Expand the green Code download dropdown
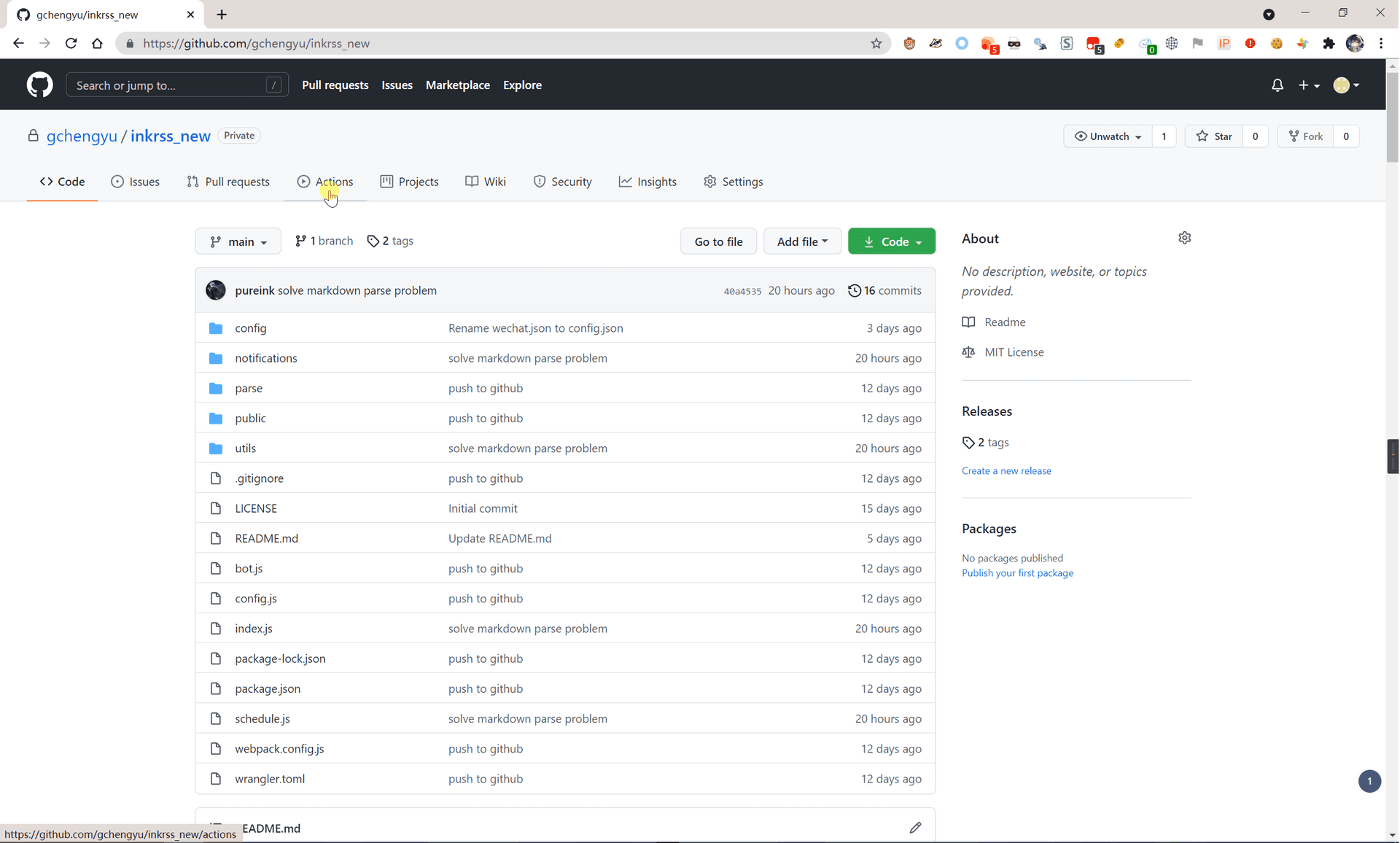This screenshot has width=1400, height=843. (891, 241)
